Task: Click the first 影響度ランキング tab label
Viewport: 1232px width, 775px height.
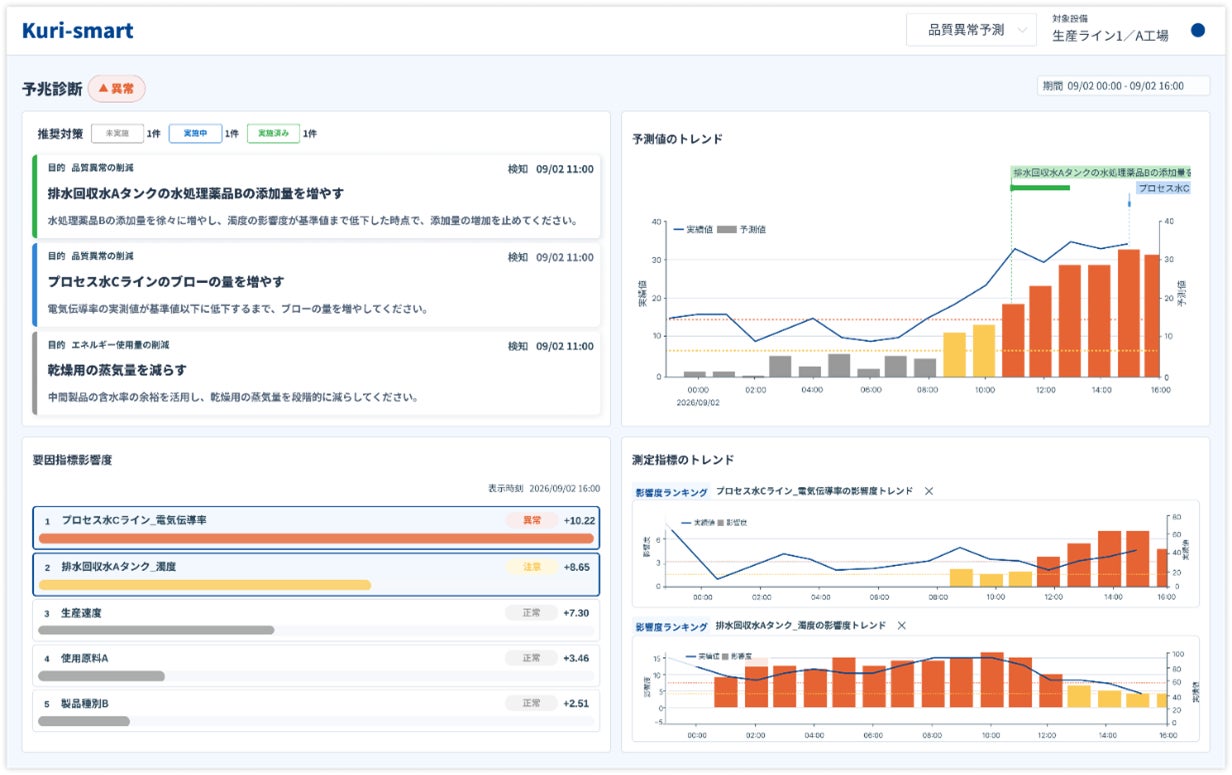Action: pyautogui.click(x=671, y=492)
